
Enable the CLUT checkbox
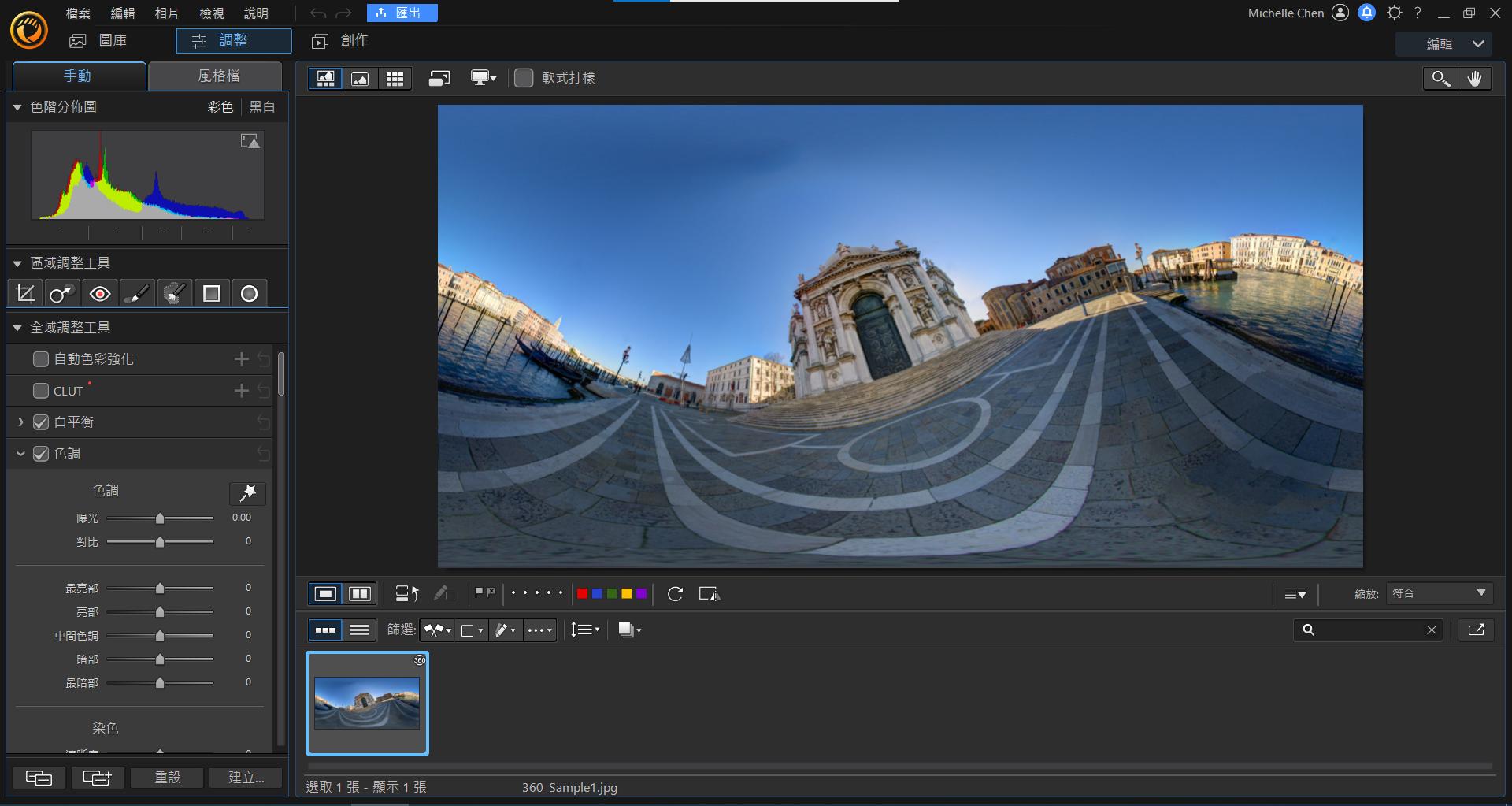(41, 391)
